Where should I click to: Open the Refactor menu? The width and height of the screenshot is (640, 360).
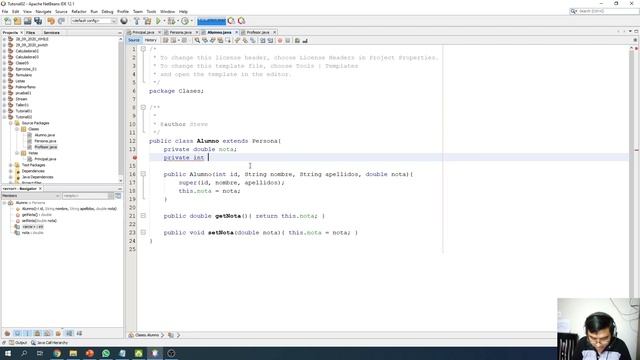(79, 11)
